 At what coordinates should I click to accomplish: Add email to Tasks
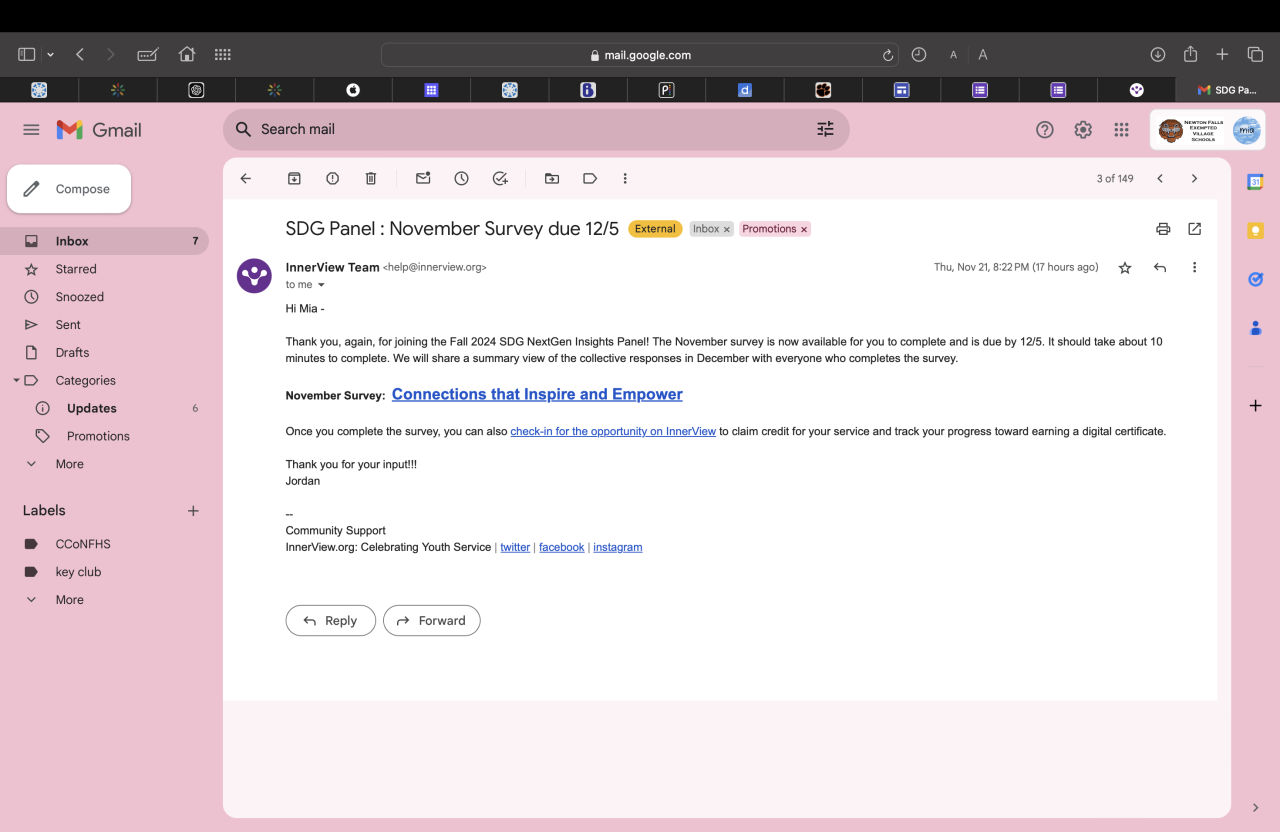500,179
